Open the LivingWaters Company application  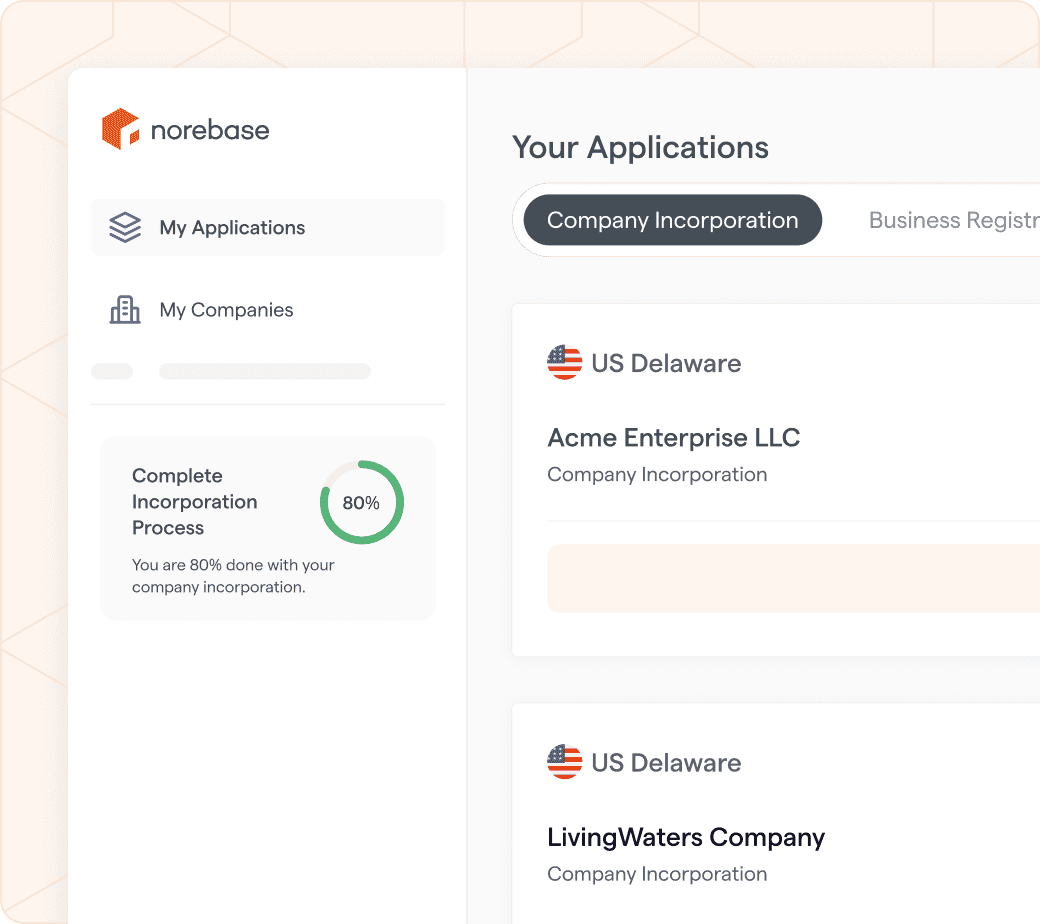tap(685, 837)
